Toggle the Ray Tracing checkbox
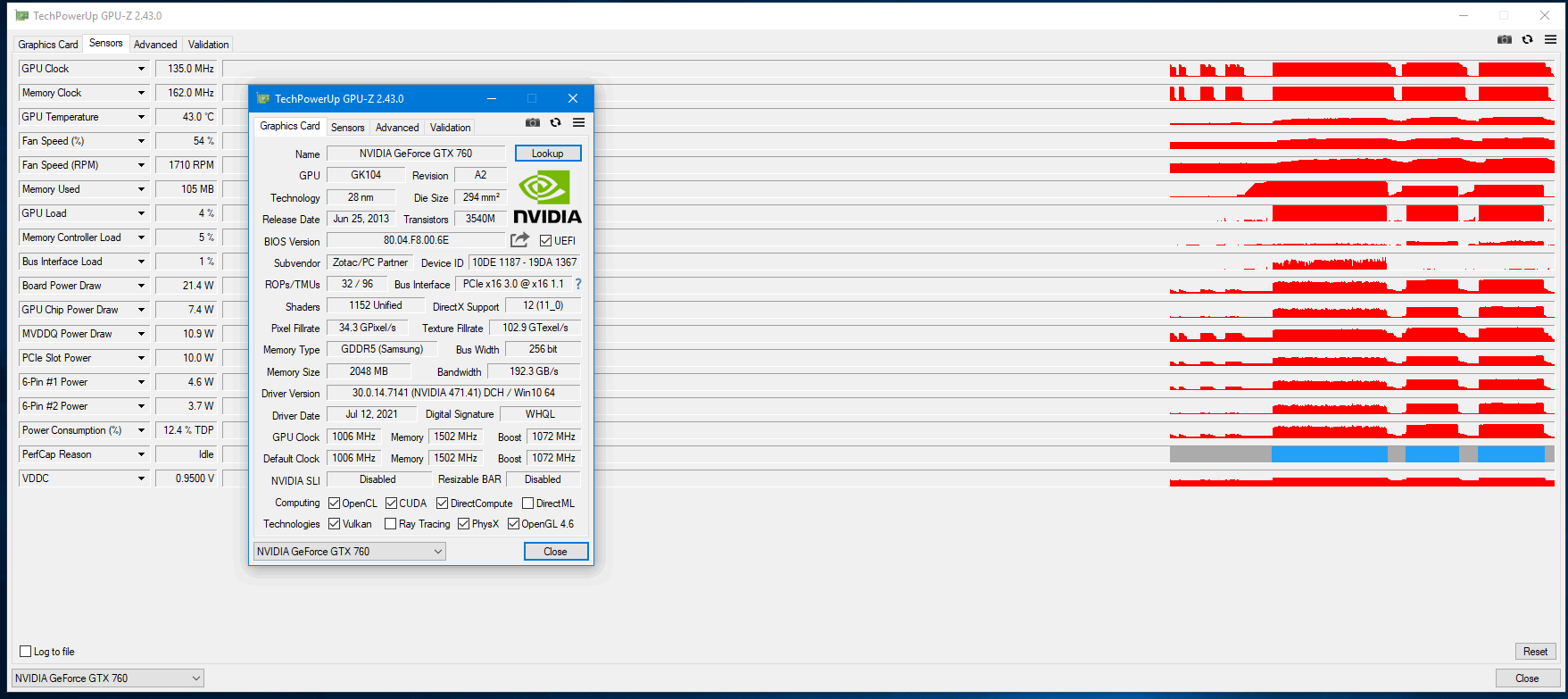 pyautogui.click(x=391, y=524)
